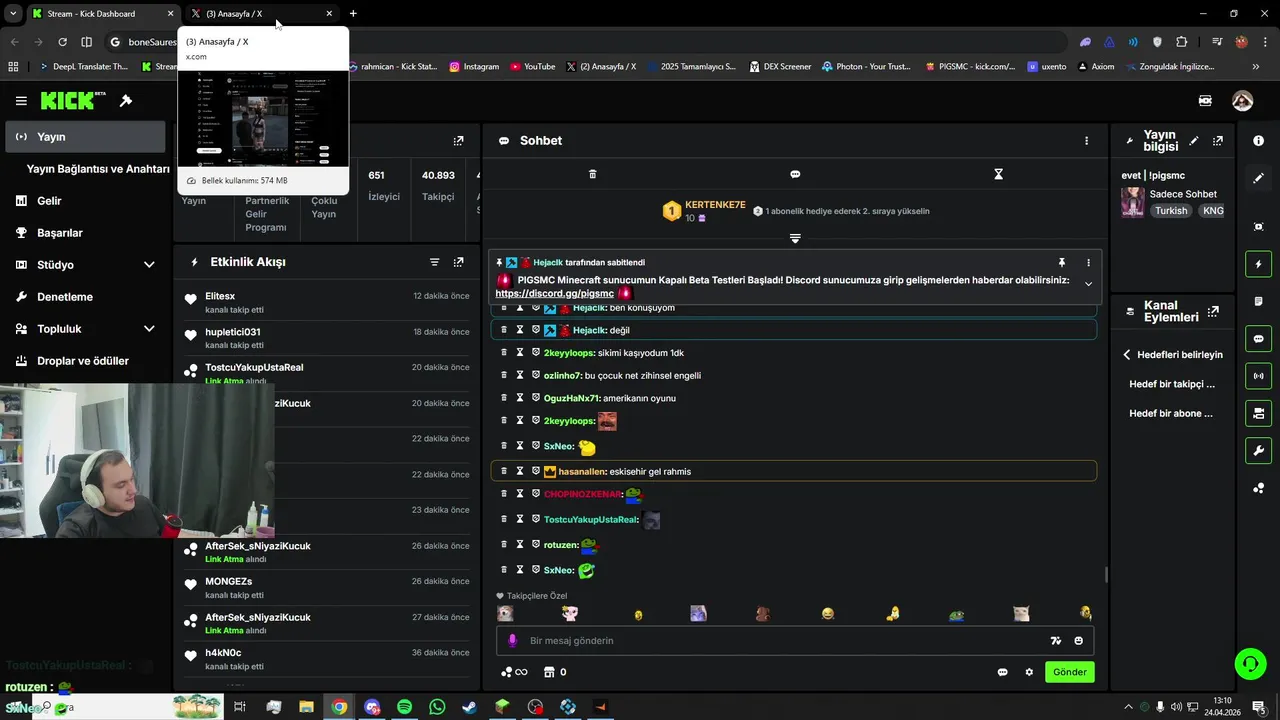The image size is (1280, 720).
Task: Open chat settings gear icon
Action: [x=1029, y=672]
